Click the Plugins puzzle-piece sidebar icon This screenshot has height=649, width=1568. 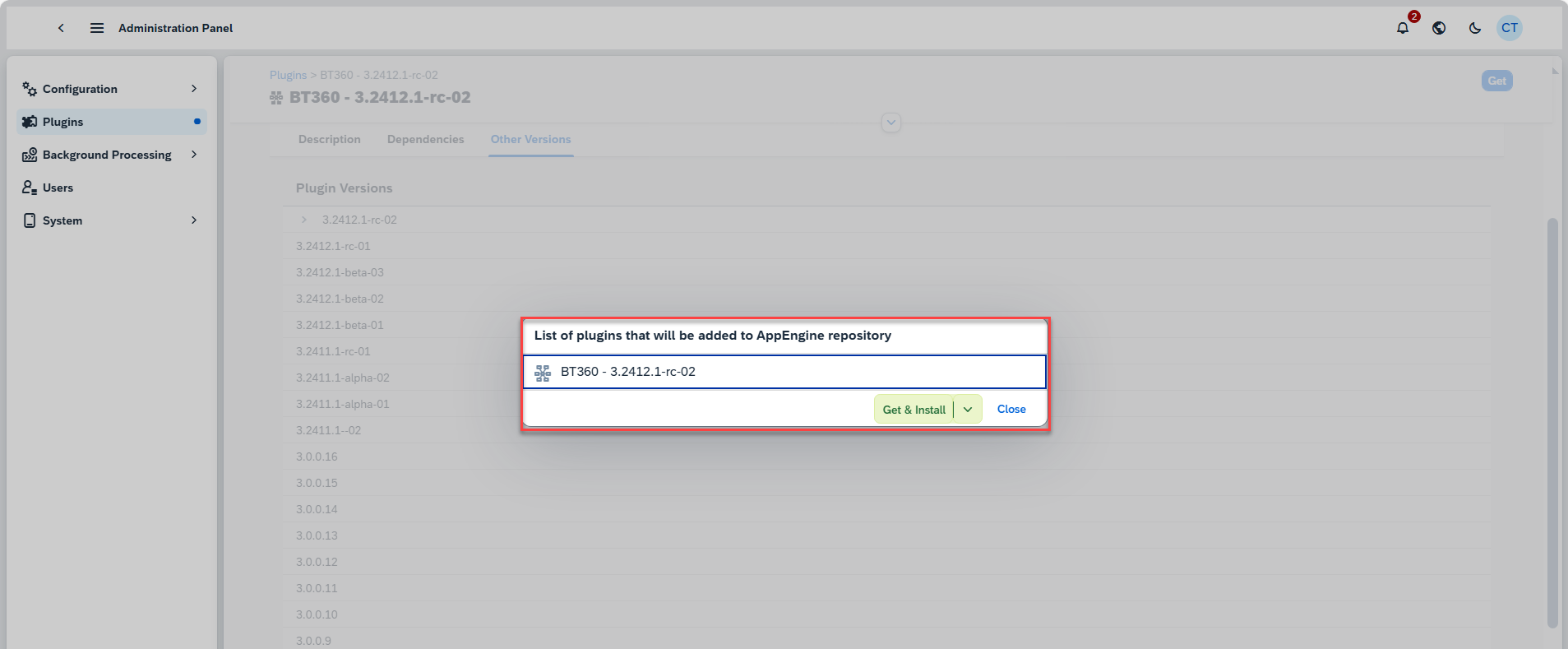coord(29,121)
